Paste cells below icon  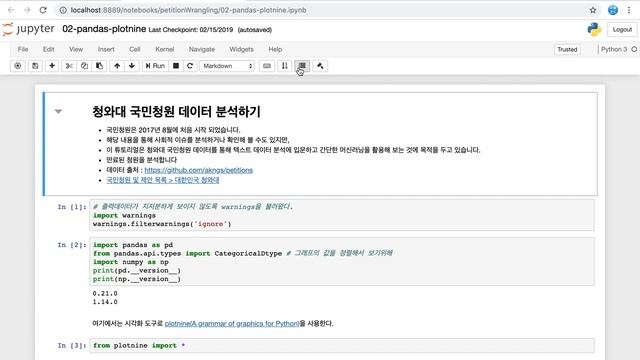99,66
